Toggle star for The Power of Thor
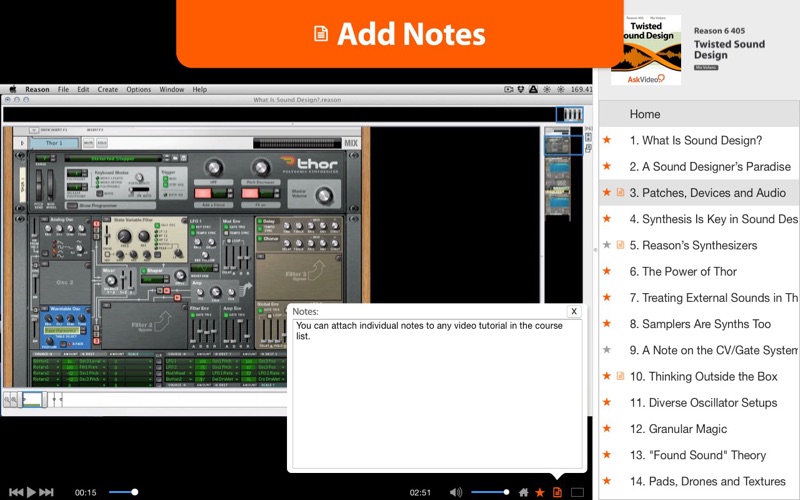This screenshot has height=500, width=800. (607, 271)
